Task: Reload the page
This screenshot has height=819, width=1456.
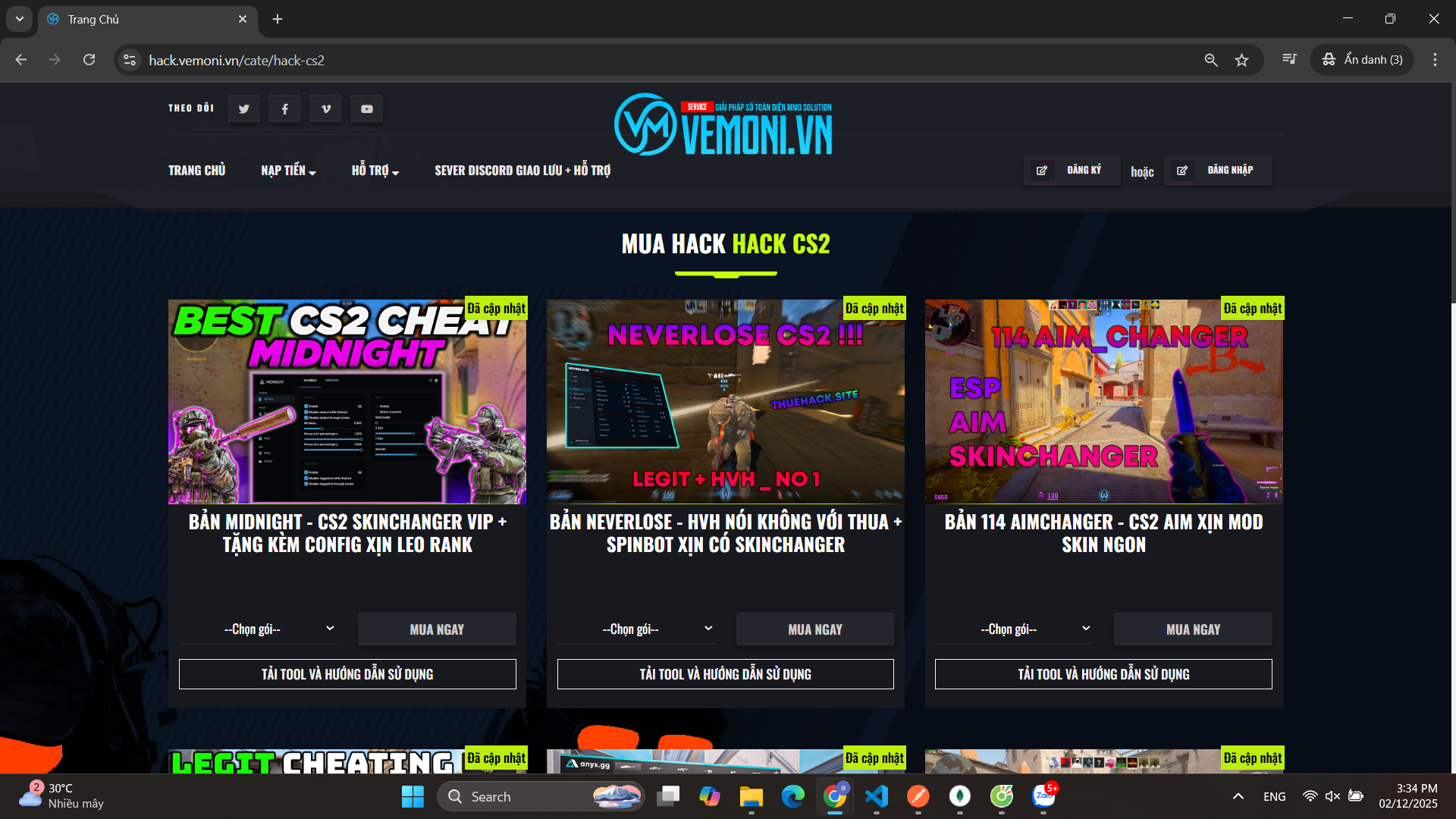Action: [x=89, y=60]
